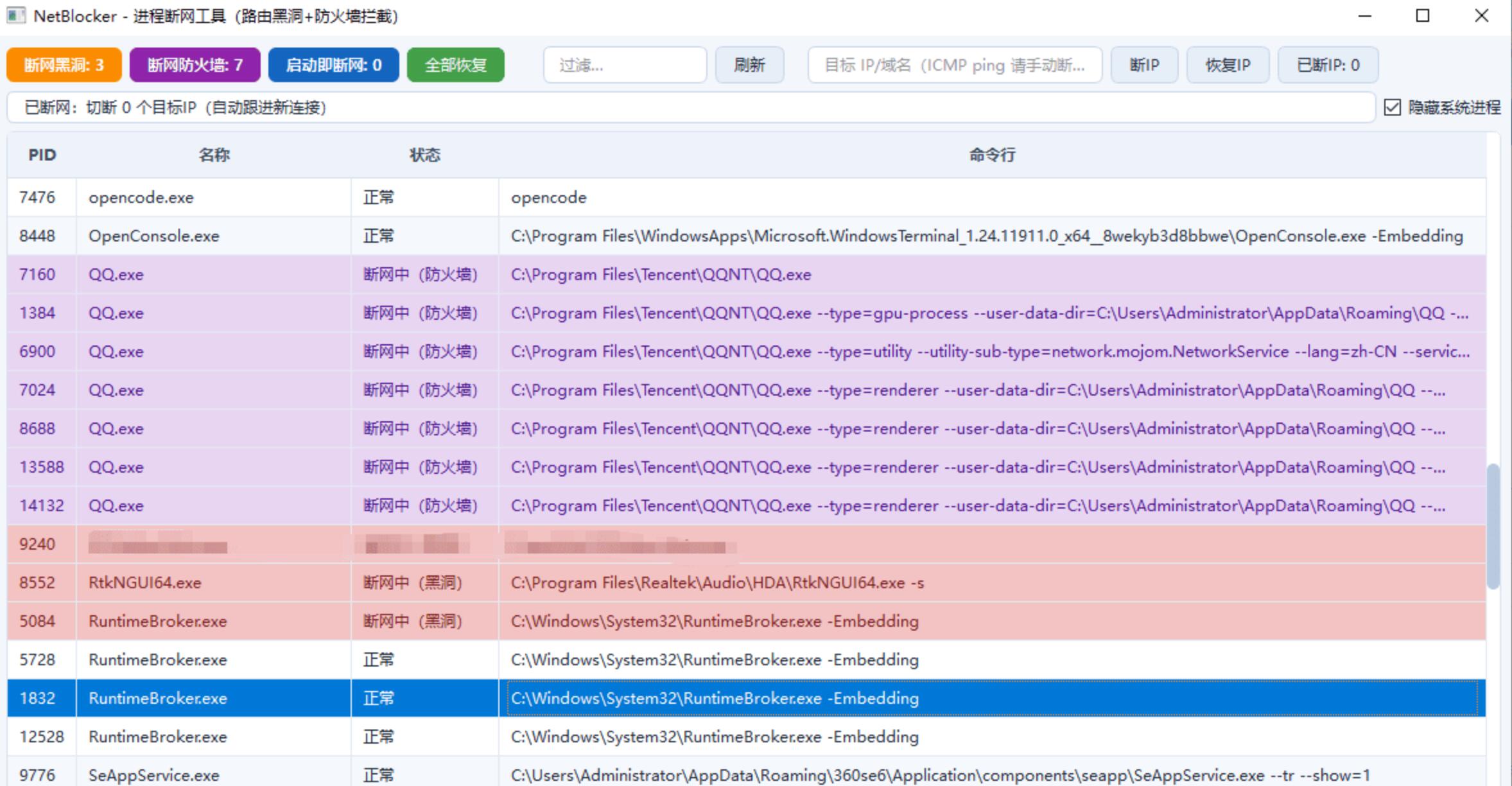Click the 已断网 status bar text
Image resolution: width=1512 pixels, height=786 pixels.
tap(175, 107)
